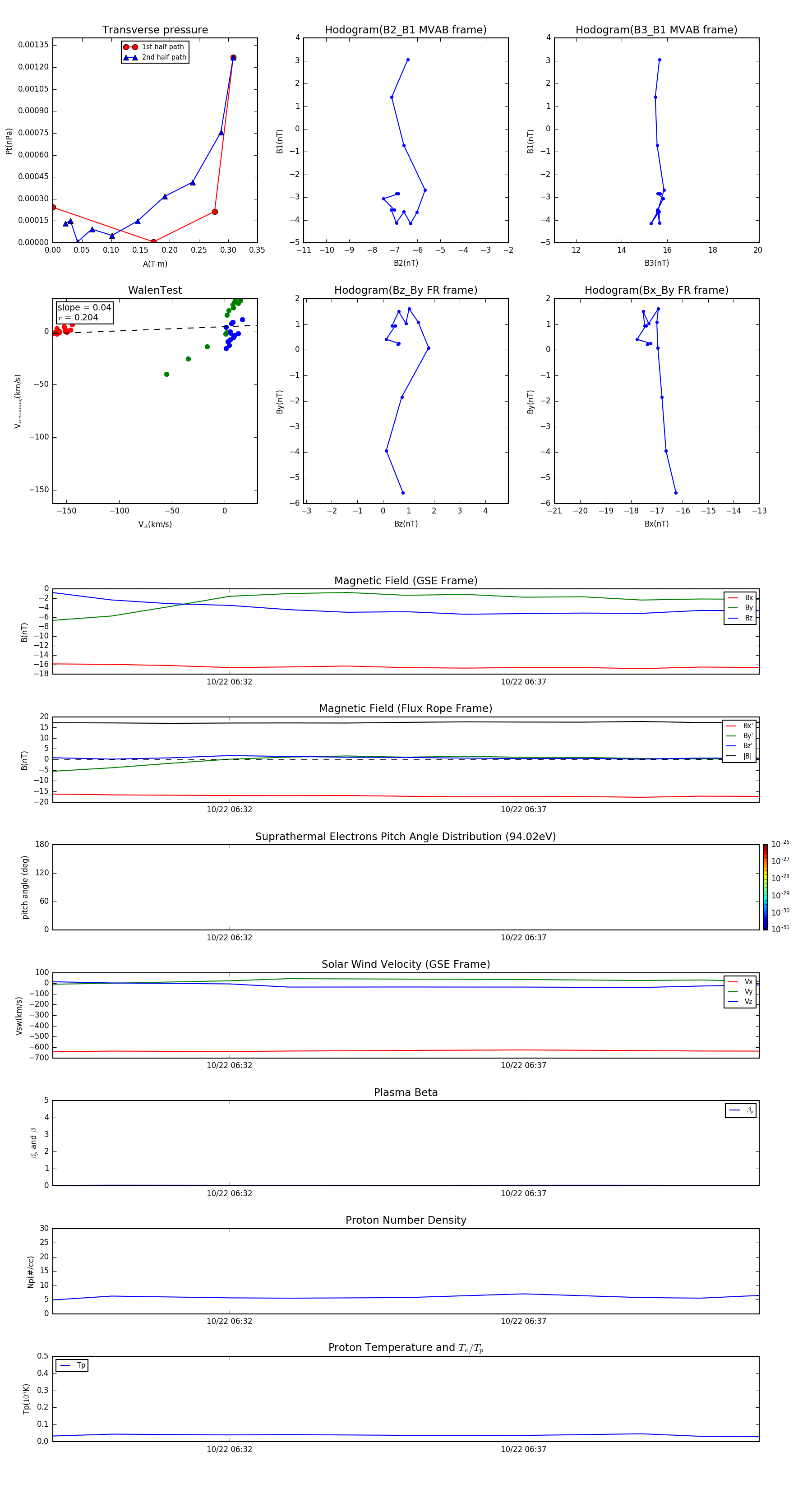
Task: Click the red Bx line in GSE Frame plot
Action: pyautogui.click(x=406, y=668)
